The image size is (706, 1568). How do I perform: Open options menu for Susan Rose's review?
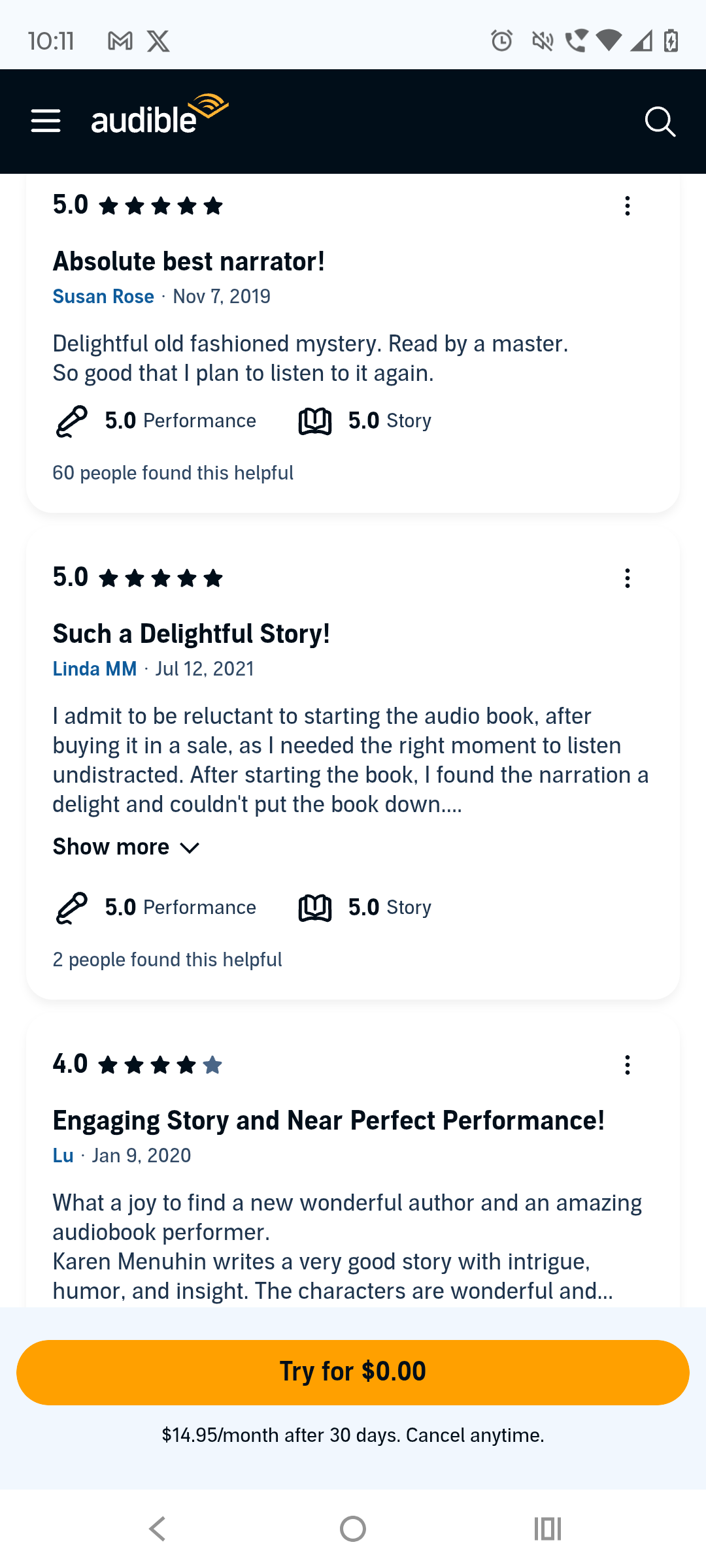coord(627,206)
